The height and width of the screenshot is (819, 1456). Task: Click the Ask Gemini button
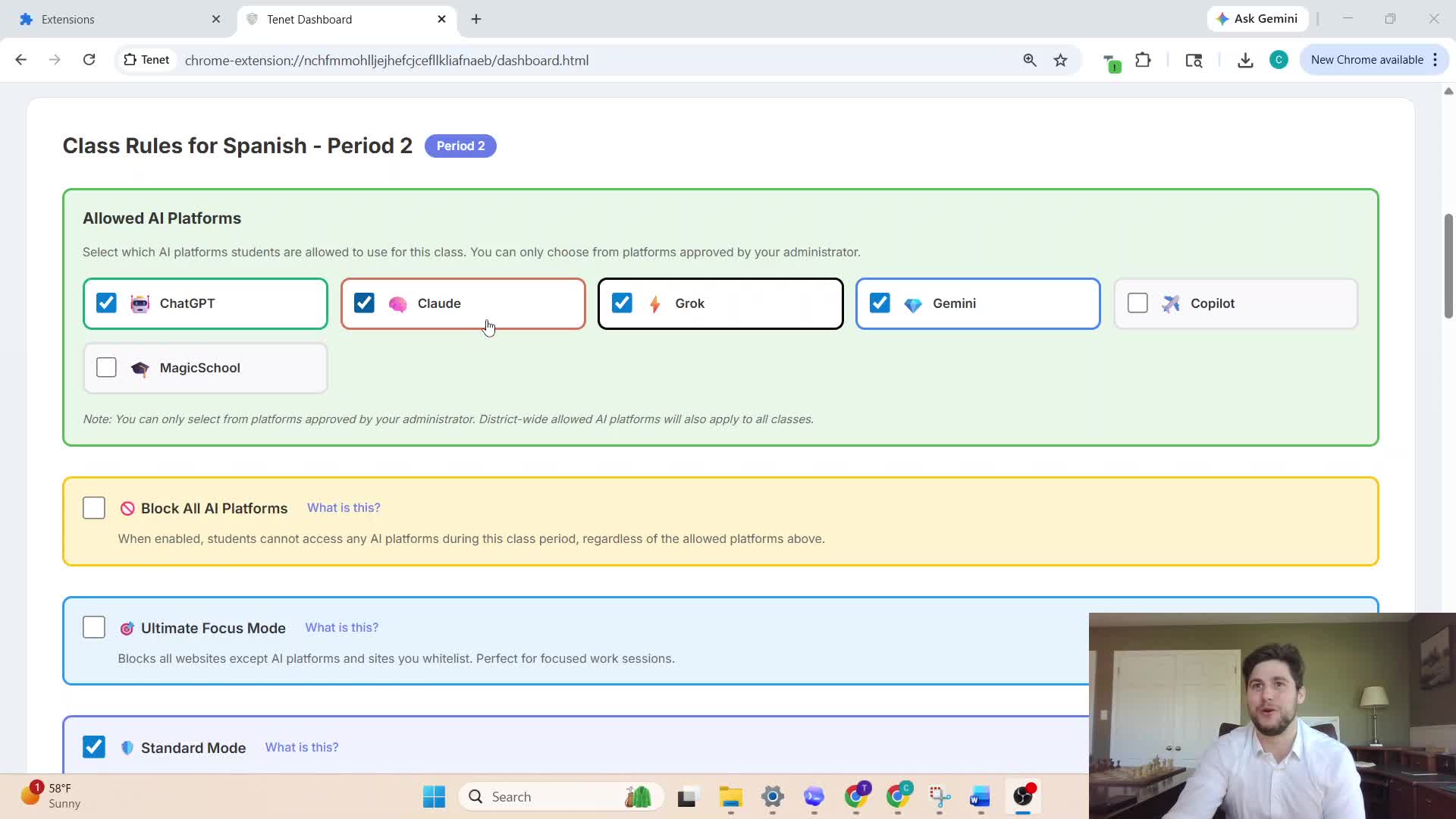pos(1257,19)
